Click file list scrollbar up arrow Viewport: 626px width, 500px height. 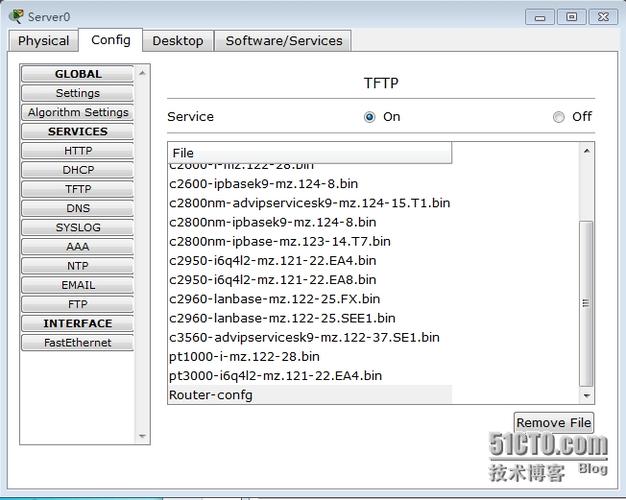point(586,151)
